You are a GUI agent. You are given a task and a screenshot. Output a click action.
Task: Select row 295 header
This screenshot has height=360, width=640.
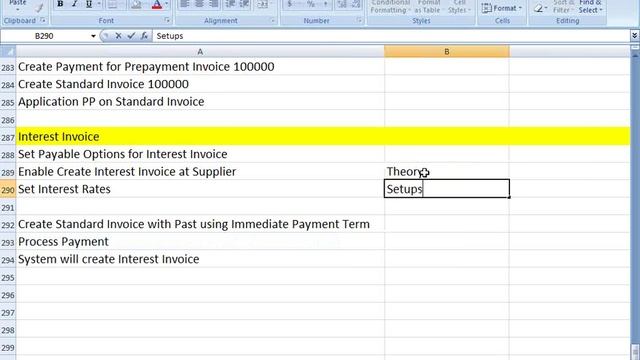click(x=8, y=277)
